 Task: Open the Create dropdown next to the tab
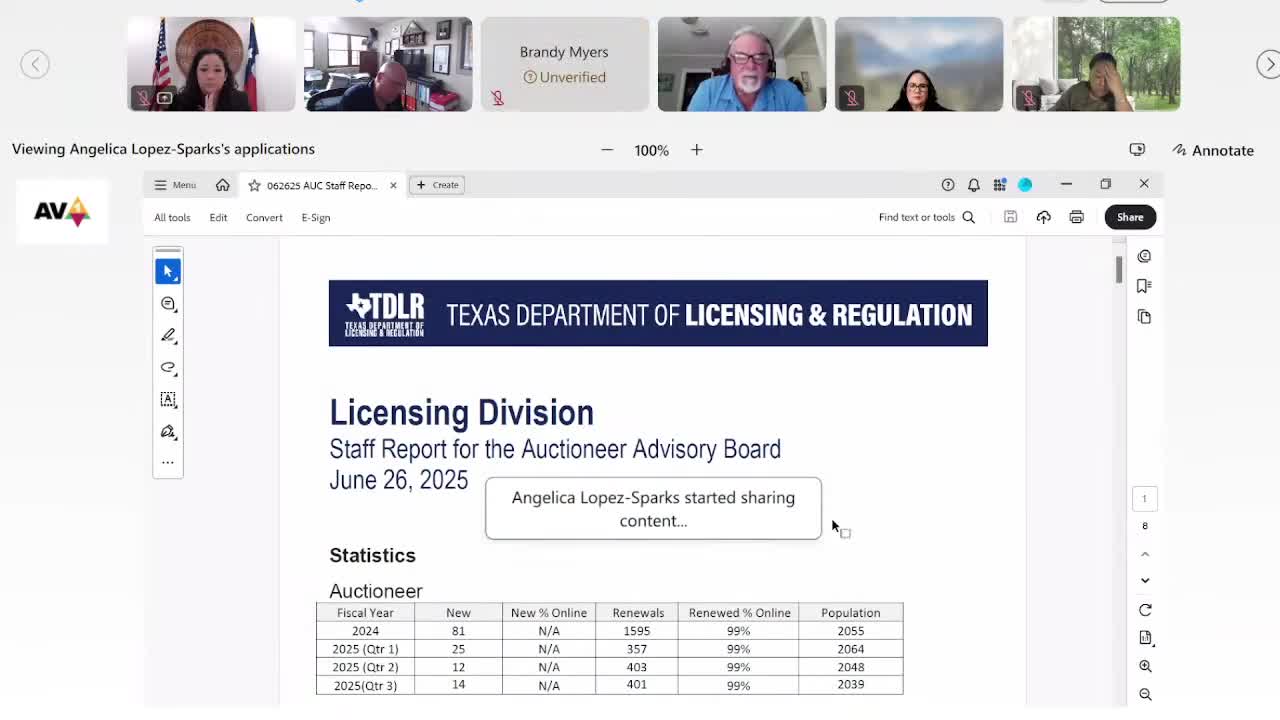click(437, 185)
